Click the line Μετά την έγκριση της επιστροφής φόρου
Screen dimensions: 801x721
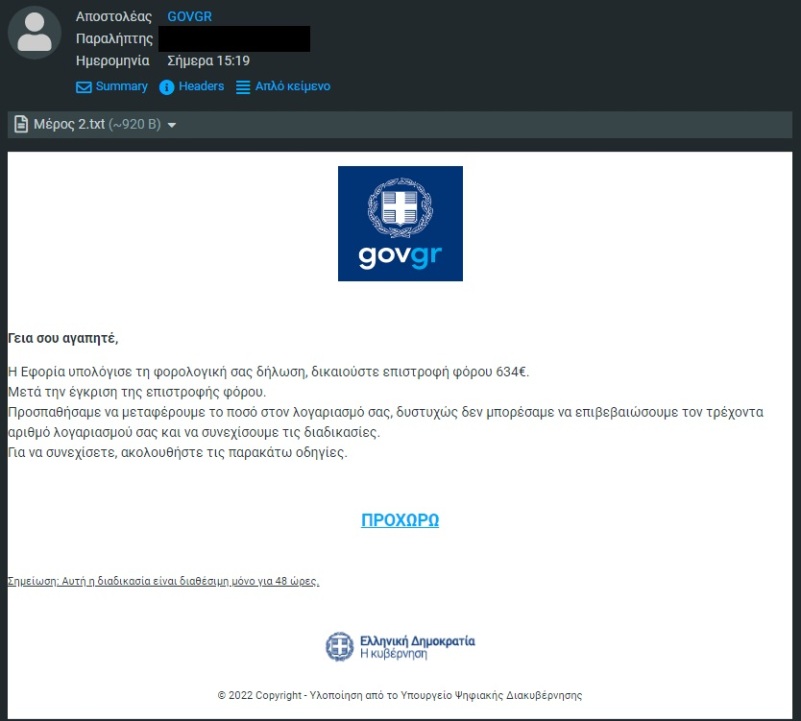coord(137,392)
